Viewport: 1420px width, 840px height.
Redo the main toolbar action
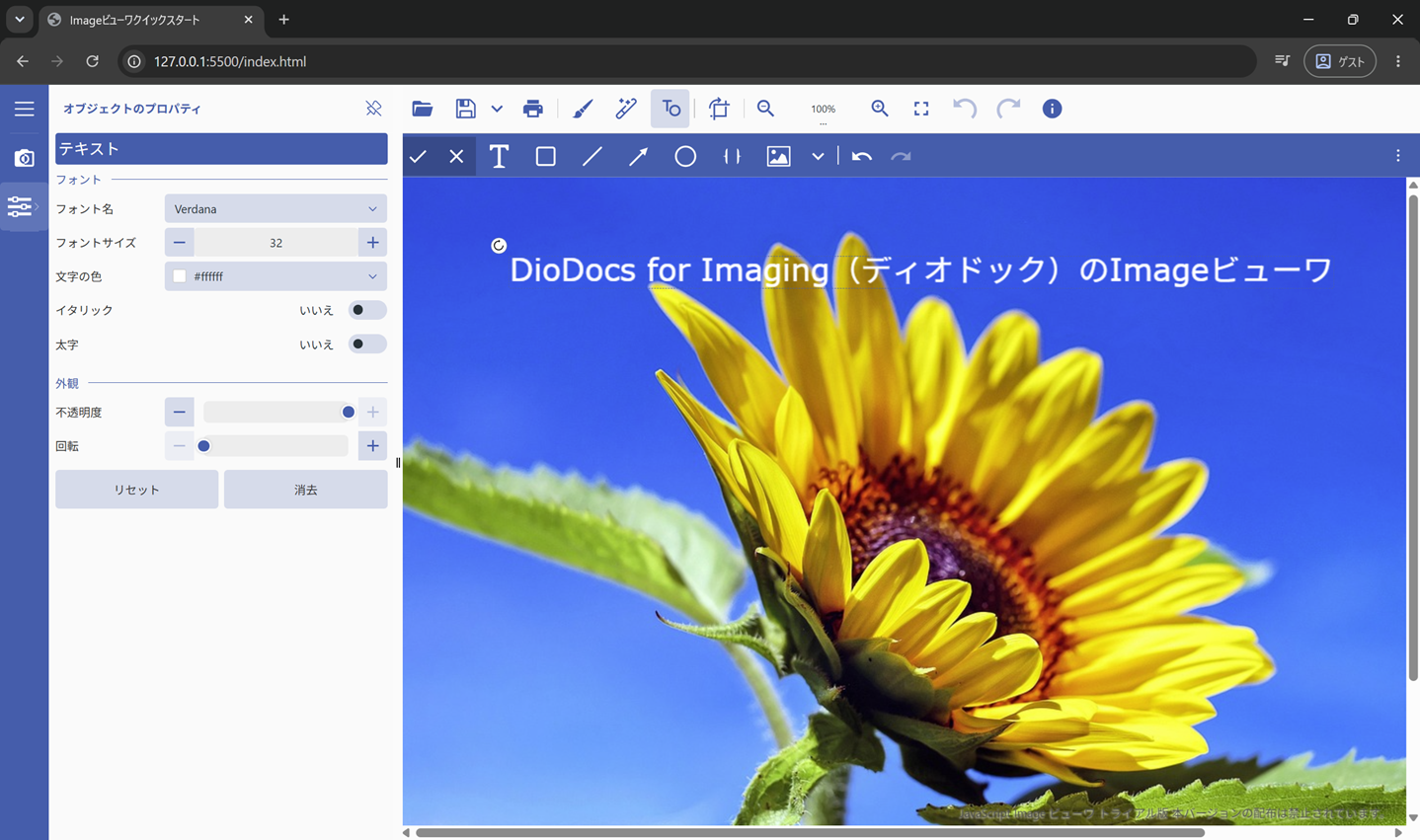(1008, 109)
